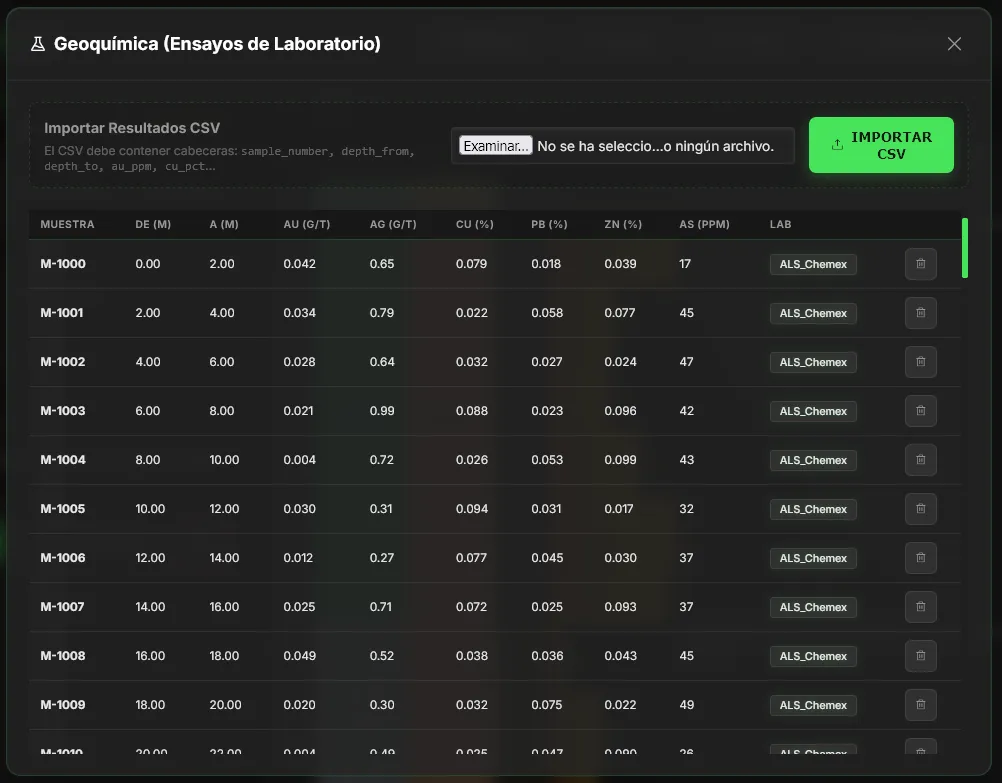Select the M-1004 sample name cell
1002x783 pixels.
(63, 460)
